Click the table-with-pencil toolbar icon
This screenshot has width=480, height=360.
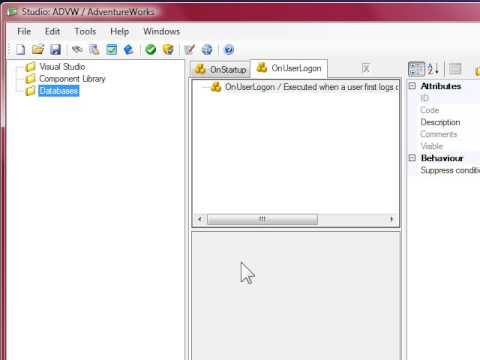(x=94, y=50)
